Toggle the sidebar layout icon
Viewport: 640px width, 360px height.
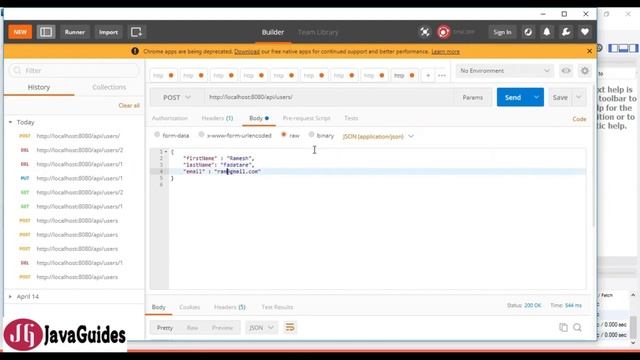click(46, 32)
